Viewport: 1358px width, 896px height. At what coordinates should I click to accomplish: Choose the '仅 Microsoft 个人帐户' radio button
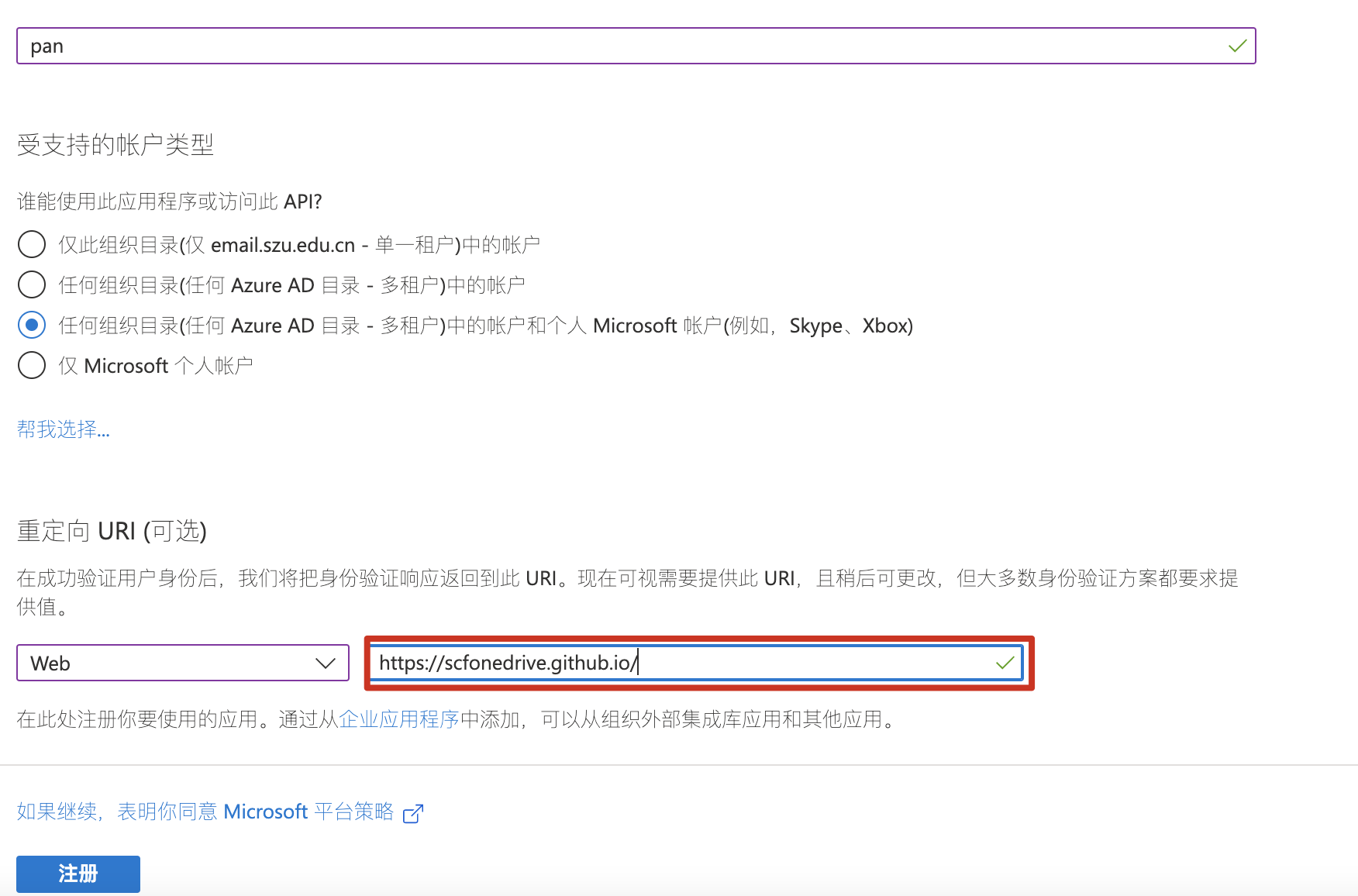coord(32,365)
